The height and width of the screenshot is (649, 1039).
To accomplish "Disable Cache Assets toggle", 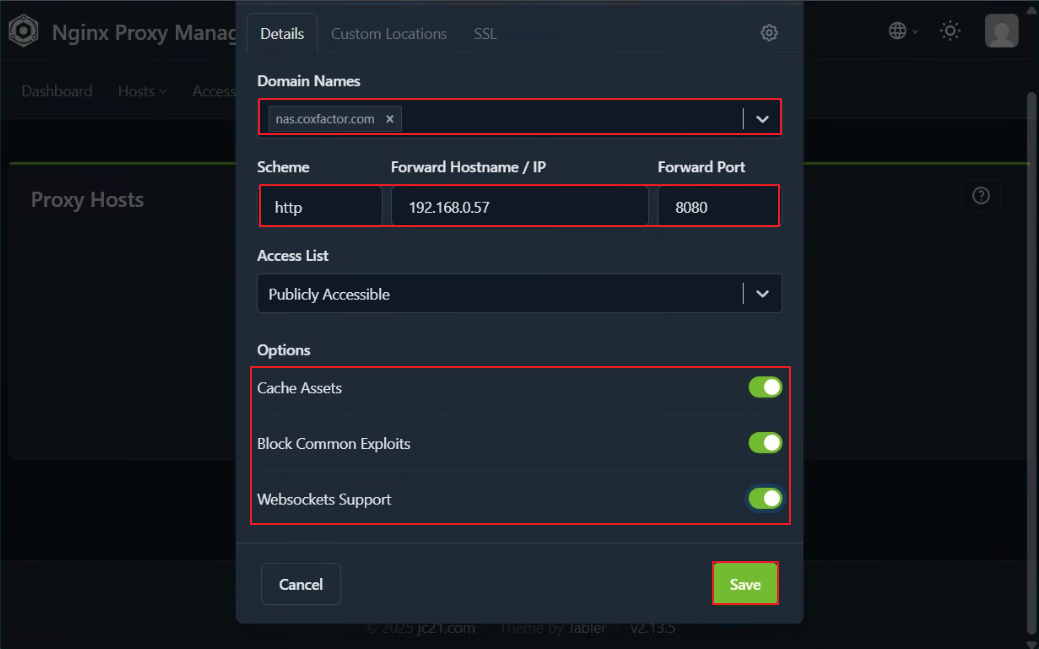I will pos(765,387).
